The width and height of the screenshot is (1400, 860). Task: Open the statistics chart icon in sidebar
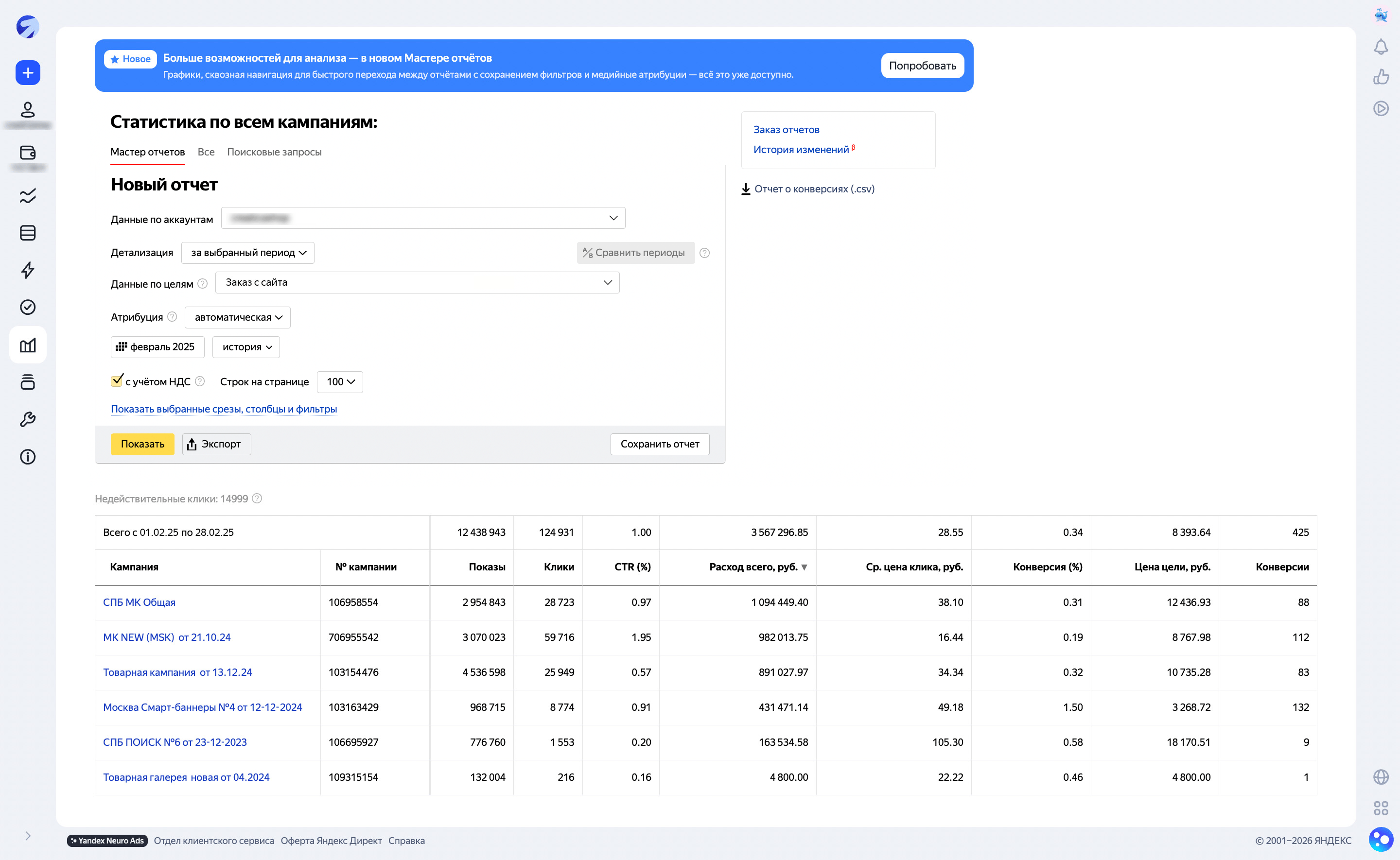tap(27, 344)
